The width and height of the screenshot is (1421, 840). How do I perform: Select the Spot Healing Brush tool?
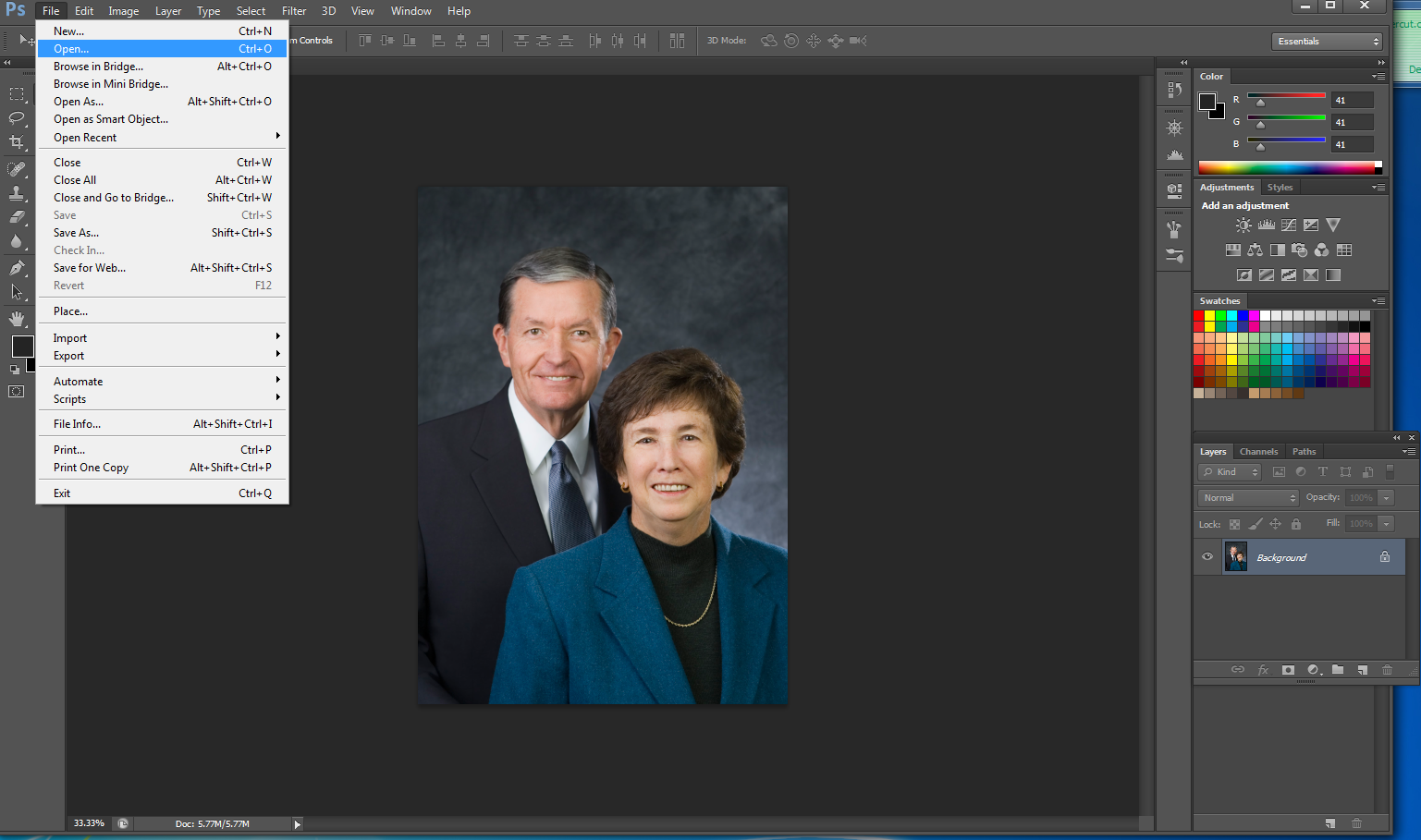click(17, 169)
